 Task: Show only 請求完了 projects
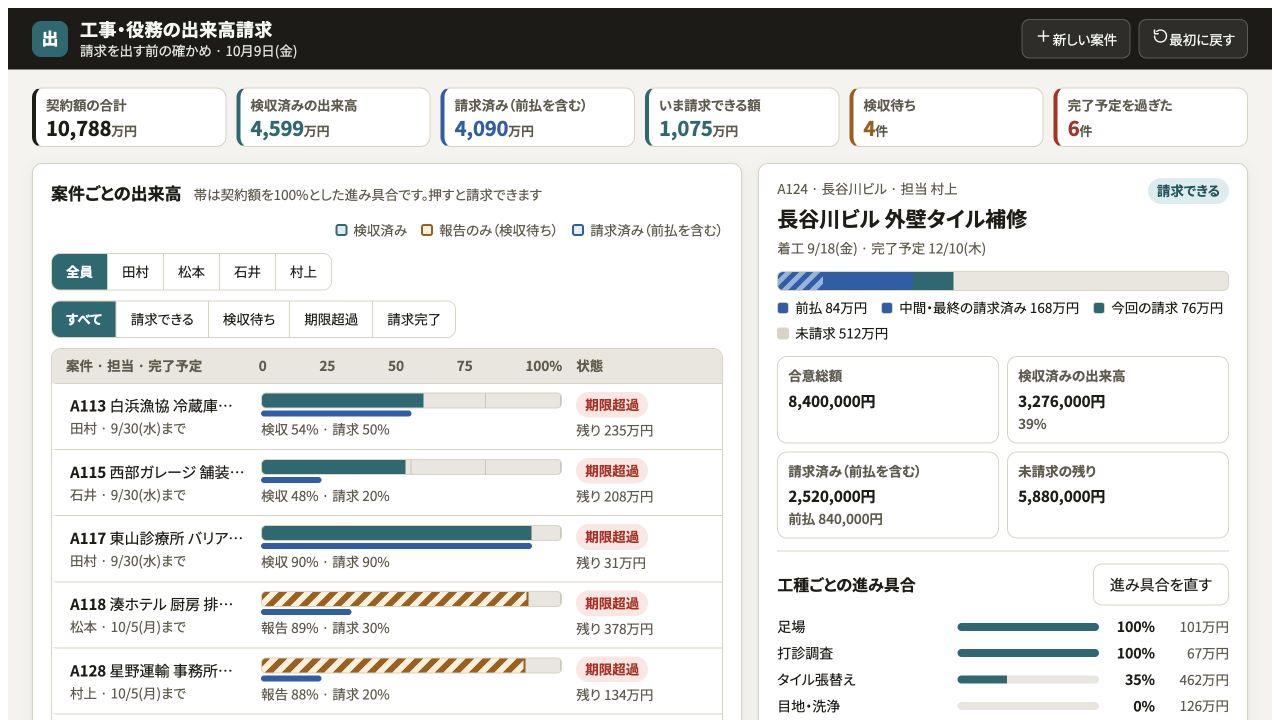(414, 320)
